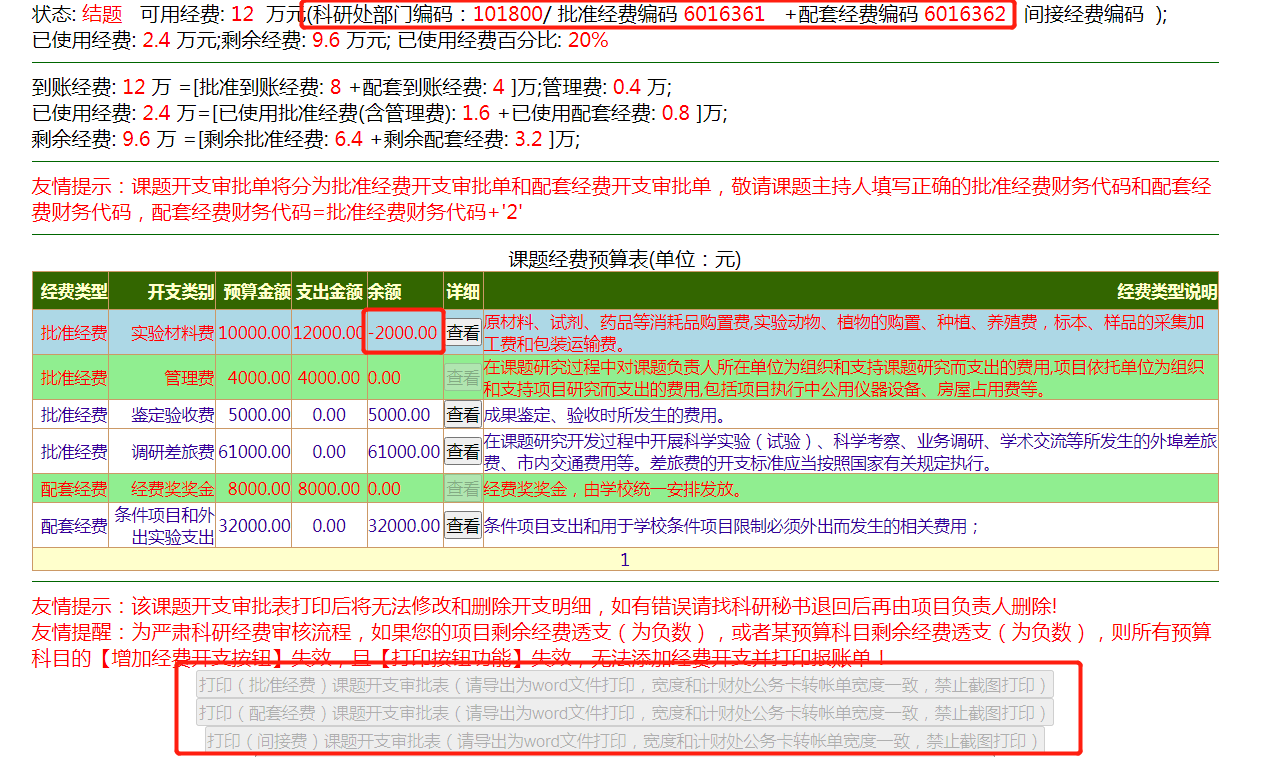
Task: Open 查看 details for 鉴定验收费
Action: click(x=462, y=414)
